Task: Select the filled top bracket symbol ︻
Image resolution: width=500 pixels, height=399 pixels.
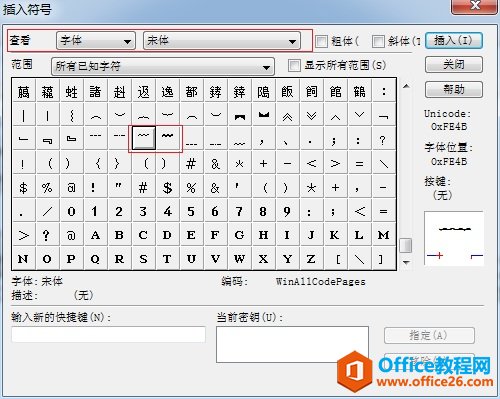Action: click(240, 114)
